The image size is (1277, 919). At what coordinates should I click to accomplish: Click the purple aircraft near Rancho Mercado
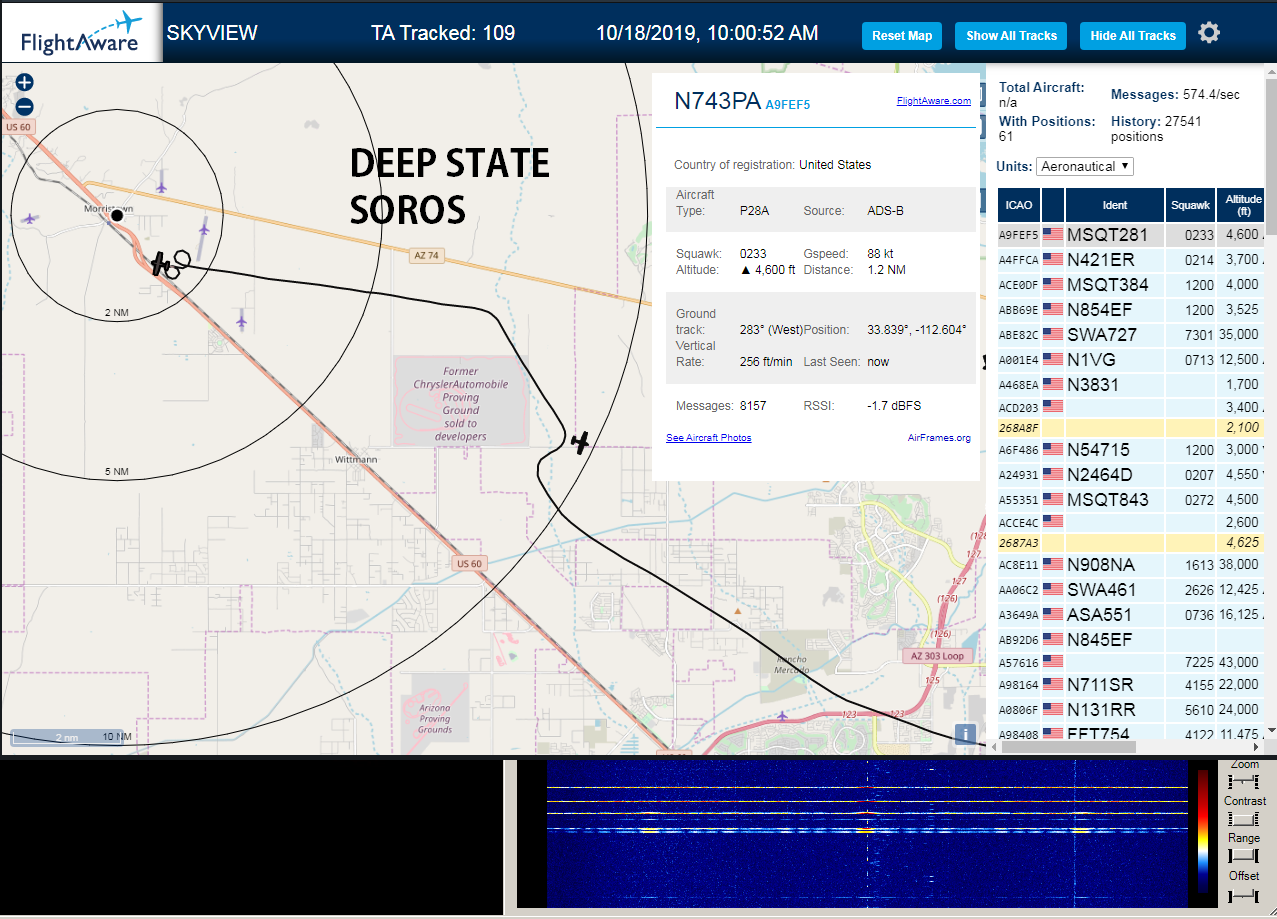click(x=782, y=715)
